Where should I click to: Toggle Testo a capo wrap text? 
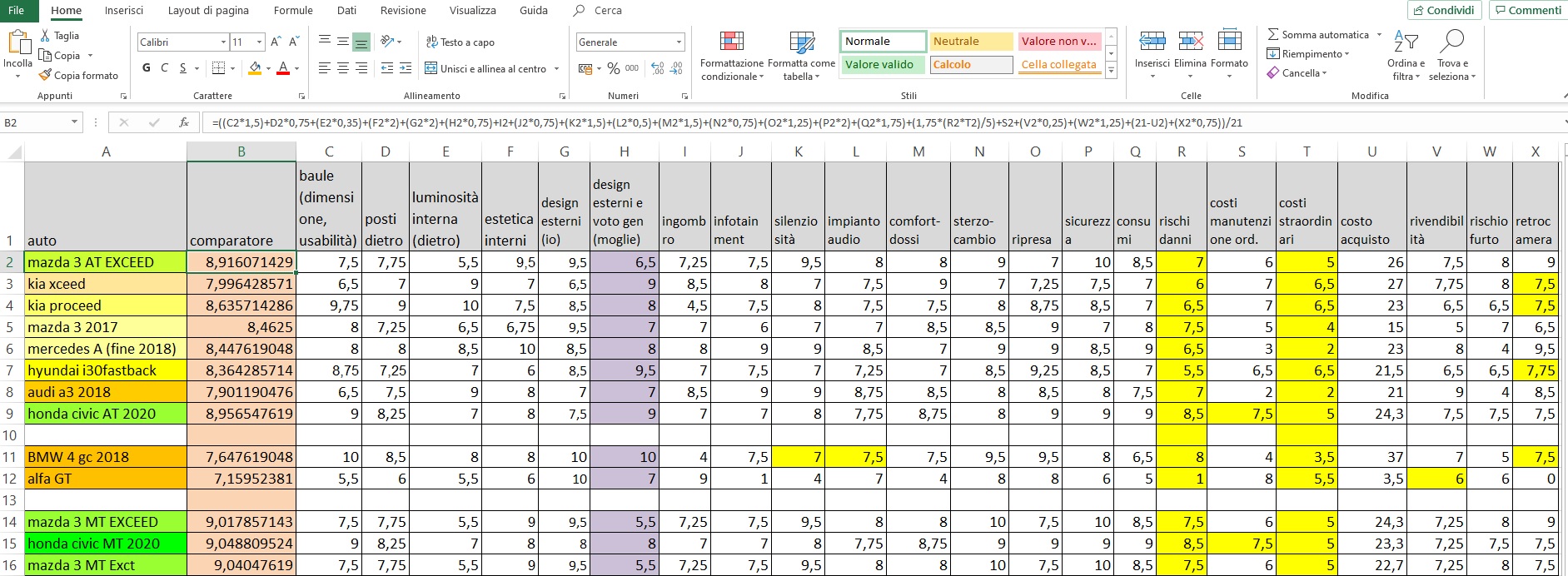point(460,42)
